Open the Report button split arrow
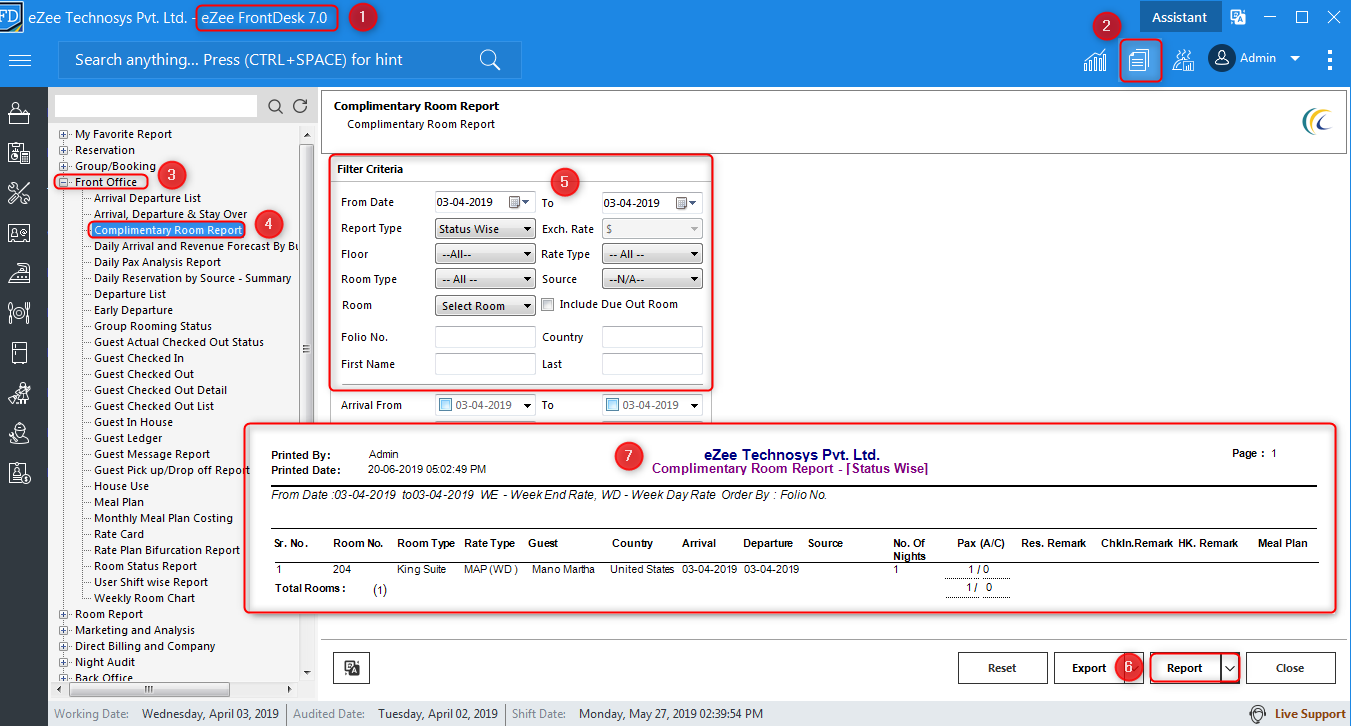The width and height of the screenshot is (1351, 726). [1230, 668]
